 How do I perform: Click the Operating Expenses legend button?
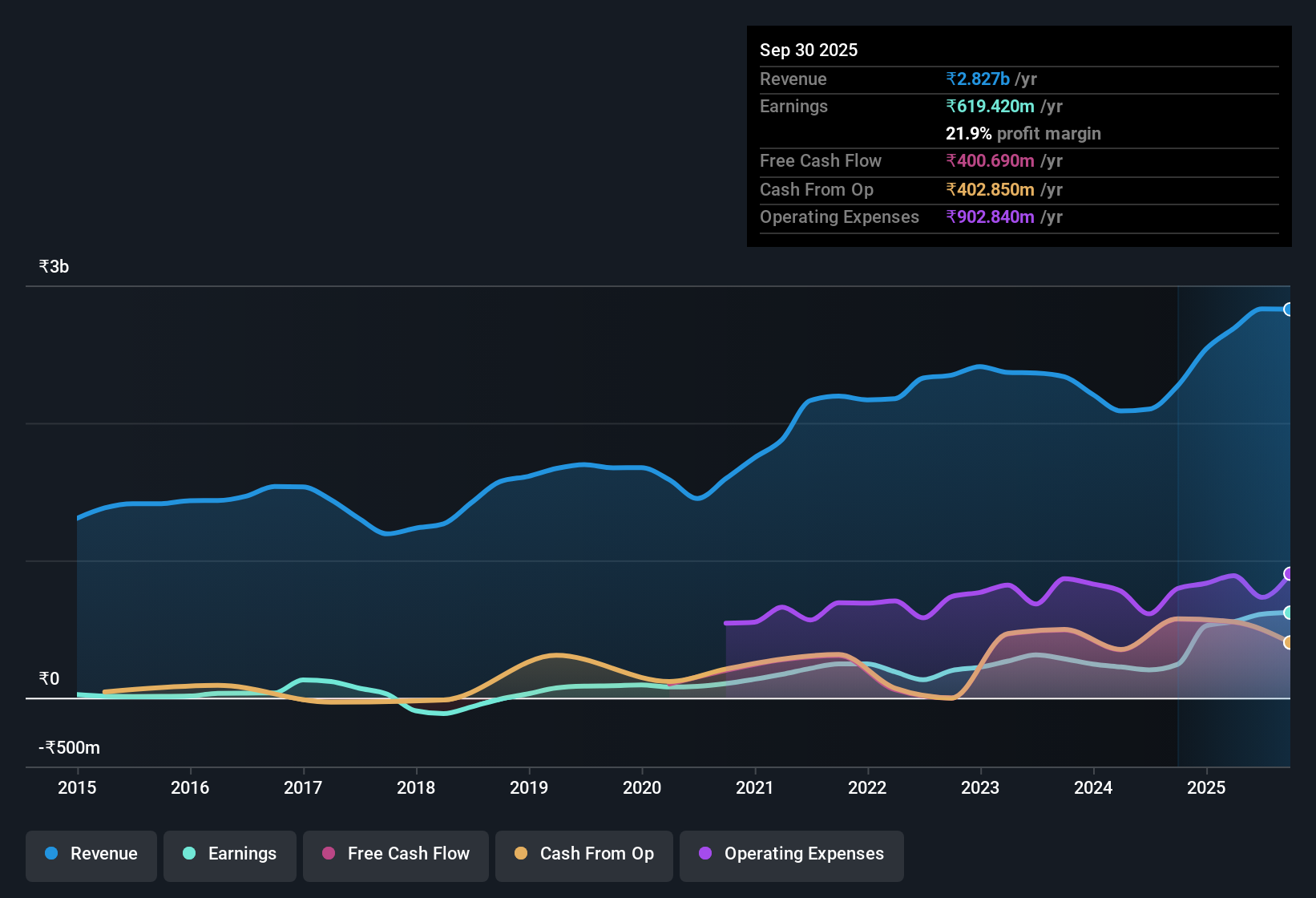791,854
